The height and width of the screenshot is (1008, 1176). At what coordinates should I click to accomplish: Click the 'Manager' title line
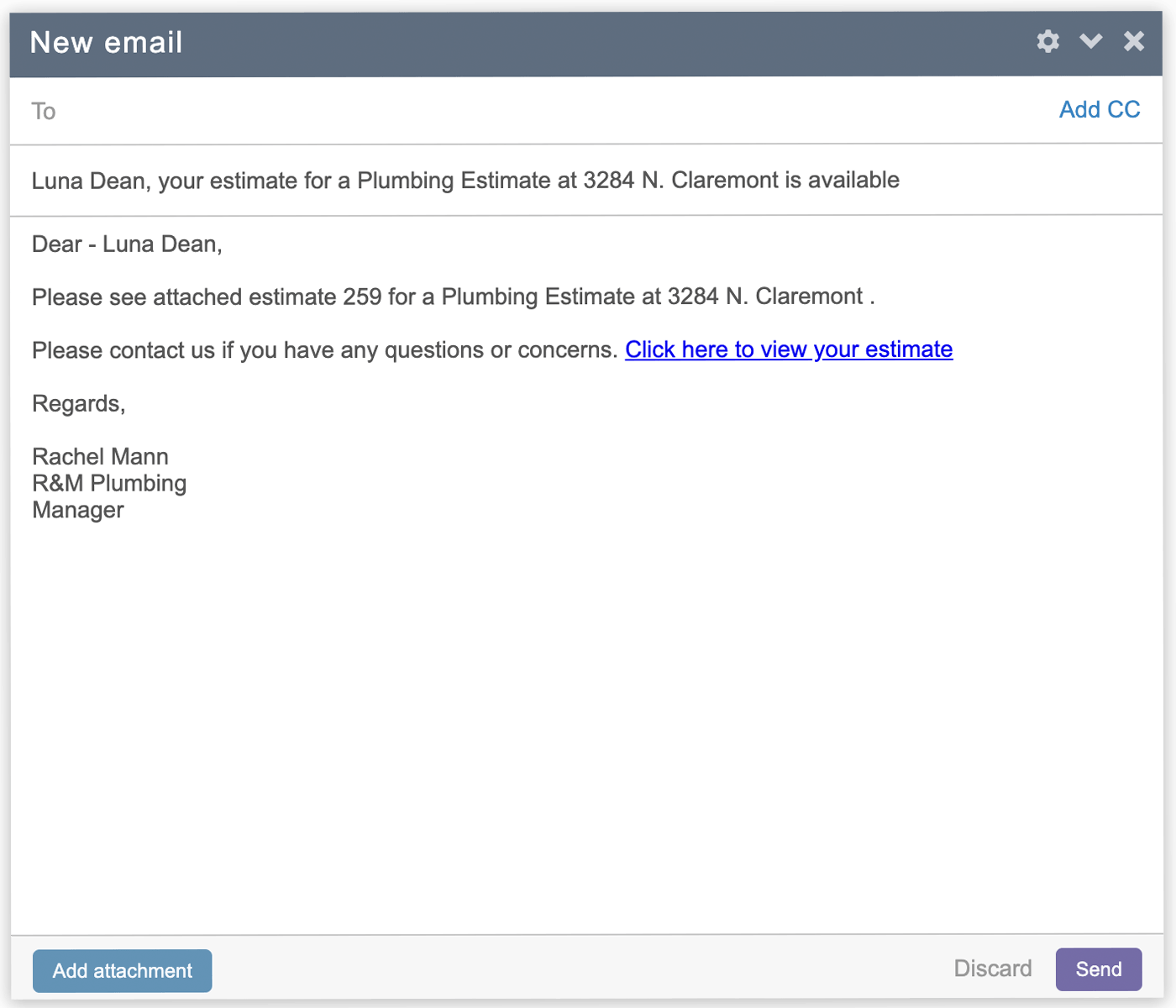click(77, 510)
